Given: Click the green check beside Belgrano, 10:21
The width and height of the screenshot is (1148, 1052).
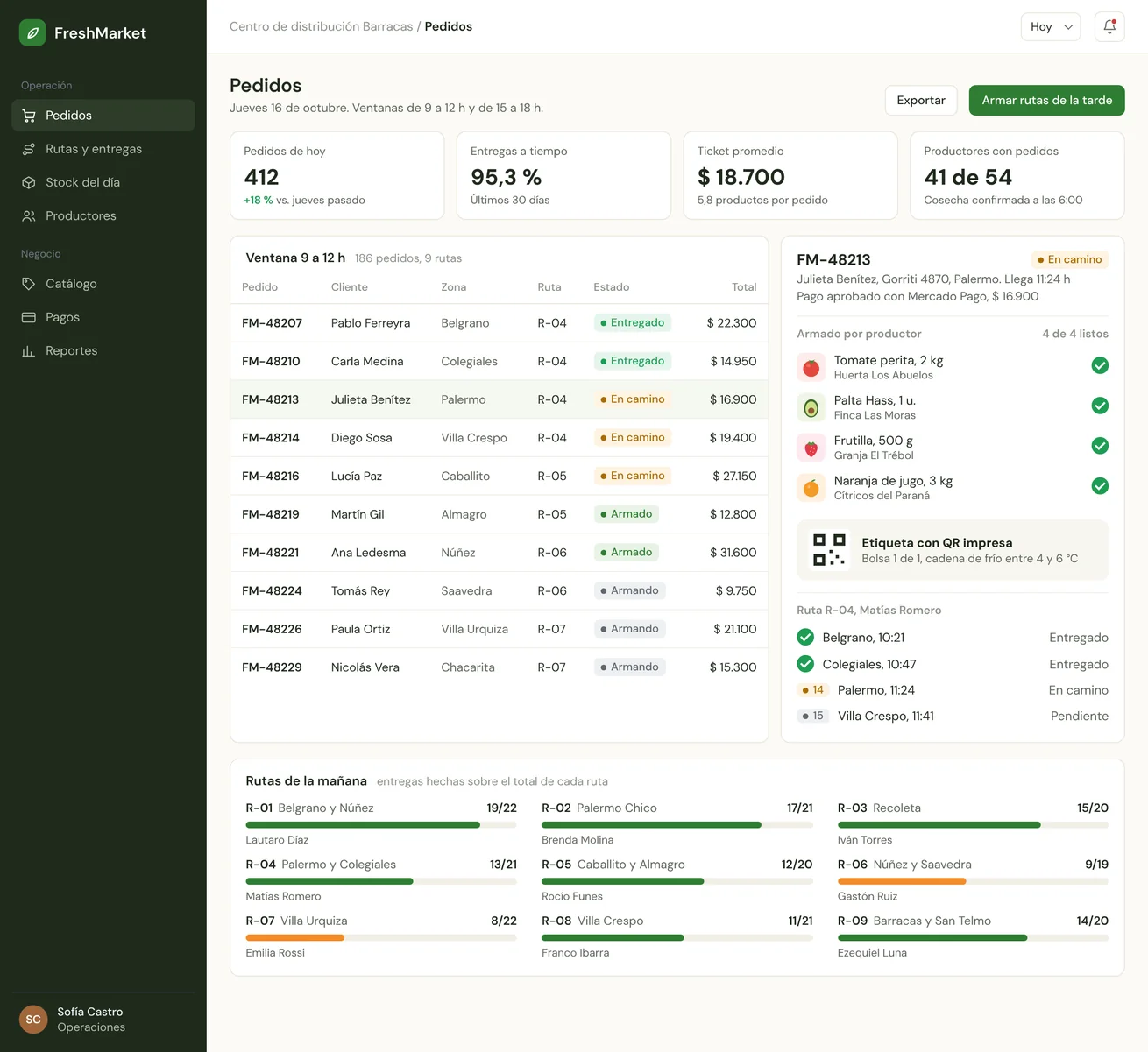Looking at the screenshot, I should click(805, 637).
